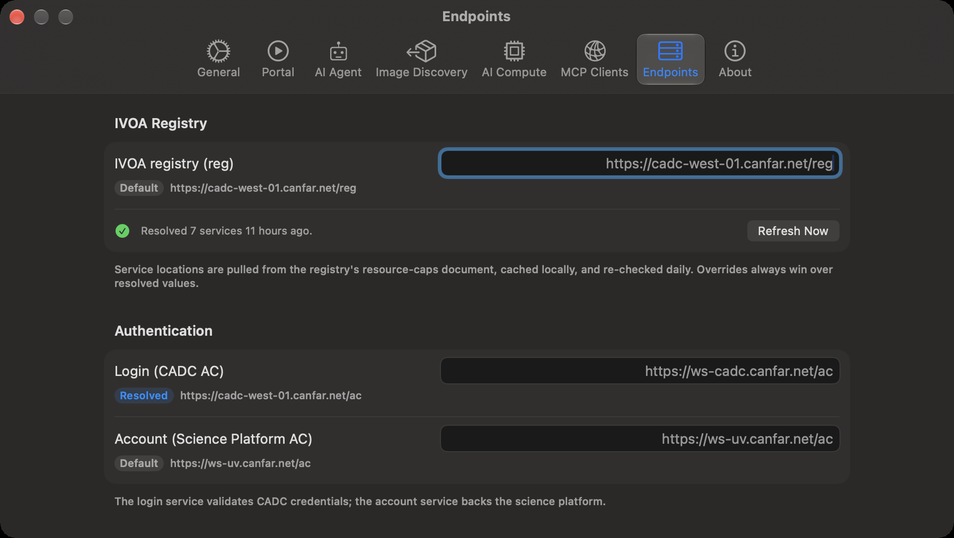Open the About tab
The height and width of the screenshot is (538, 954).
point(735,59)
